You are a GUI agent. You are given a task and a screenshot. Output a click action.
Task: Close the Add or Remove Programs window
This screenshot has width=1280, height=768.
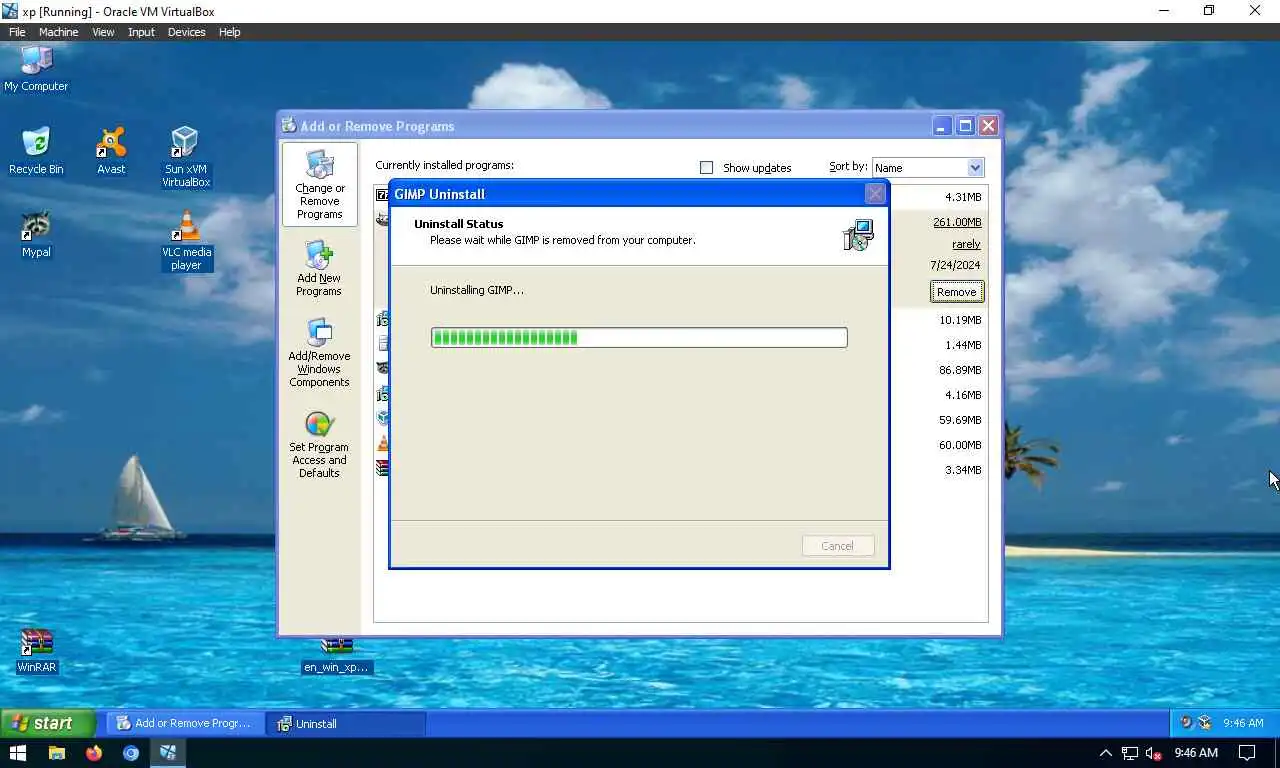tap(988, 126)
